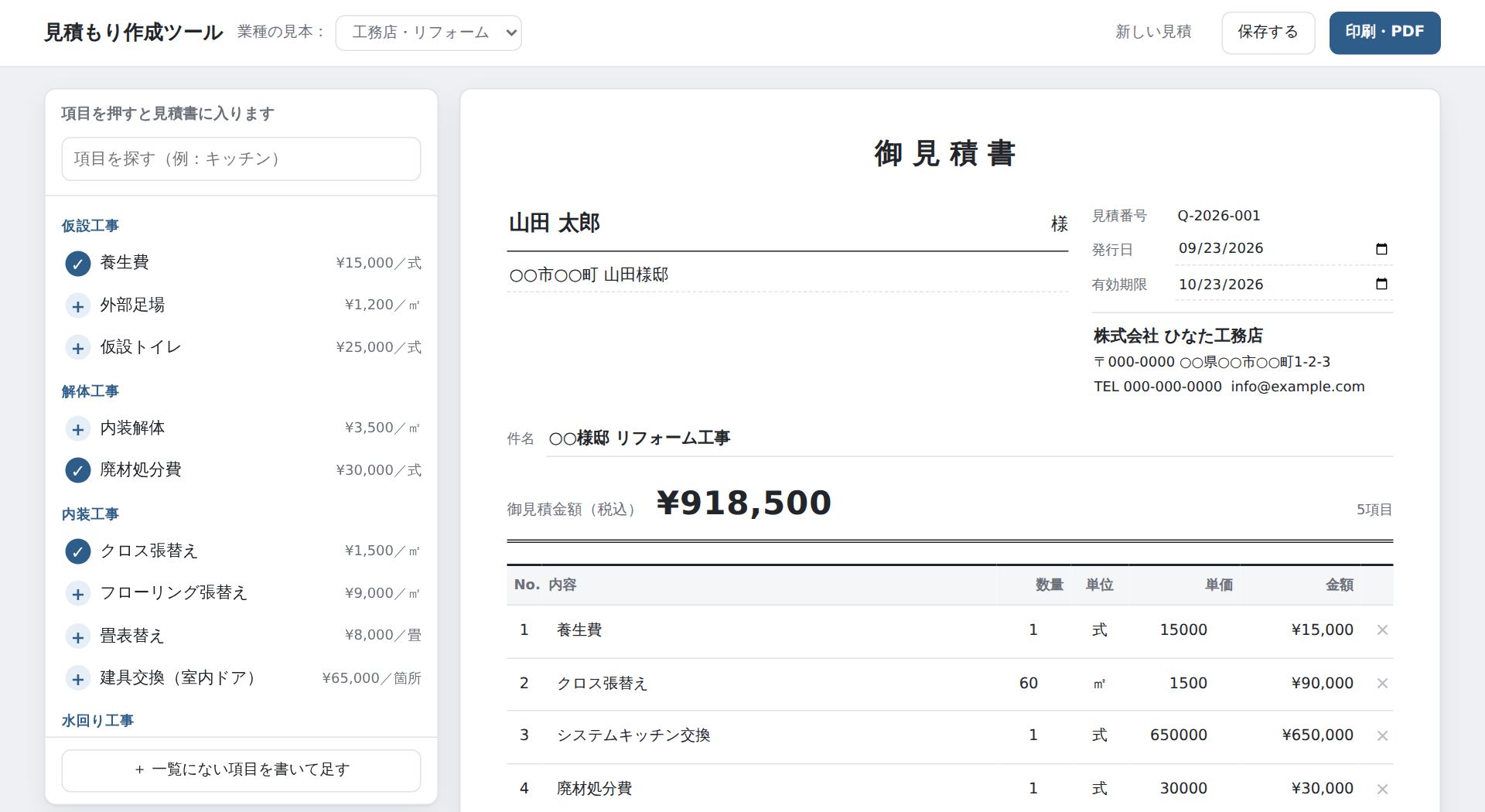Click the 水回り工事 category heading
The width and height of the screenshot is (1485, 812).
tap(97, 721)
